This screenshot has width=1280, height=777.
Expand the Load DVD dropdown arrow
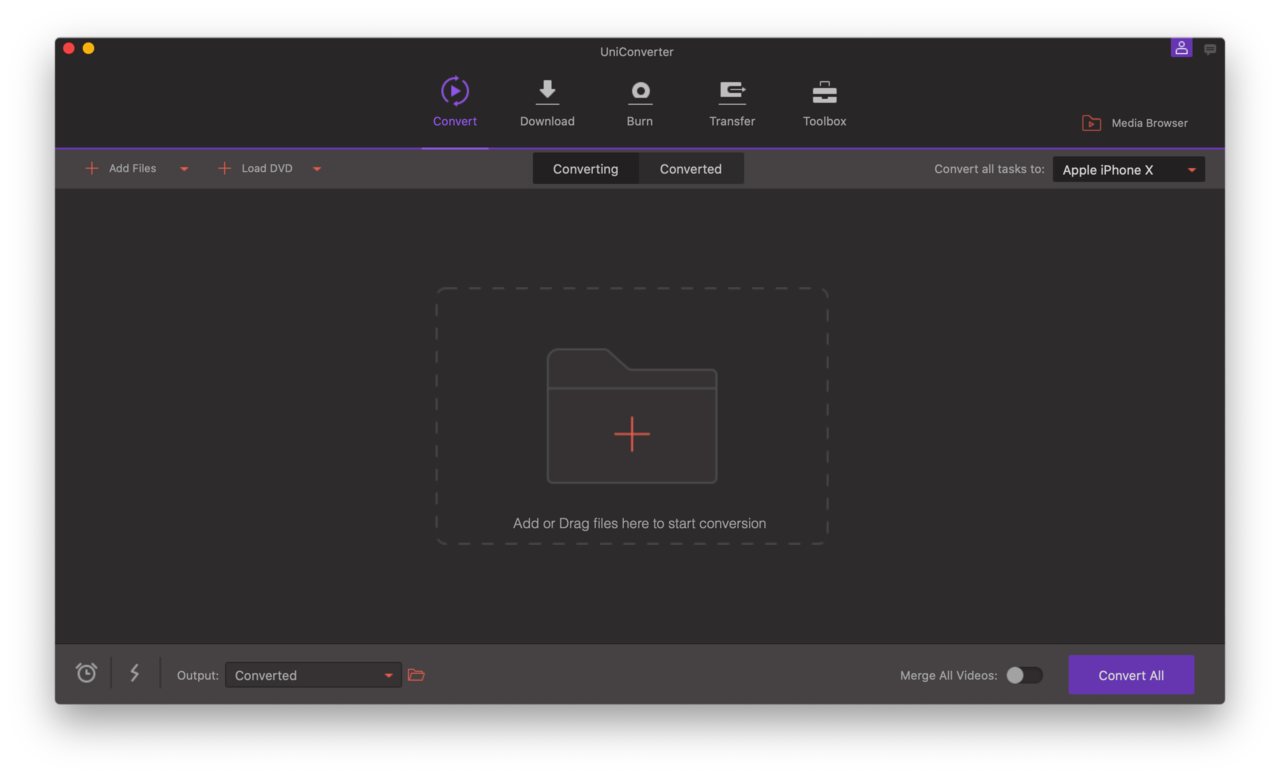(x=317, y=169)
